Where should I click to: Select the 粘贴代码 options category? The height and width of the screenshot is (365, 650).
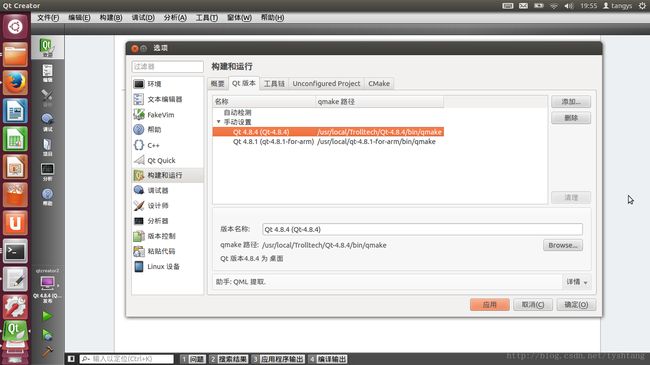167,251
